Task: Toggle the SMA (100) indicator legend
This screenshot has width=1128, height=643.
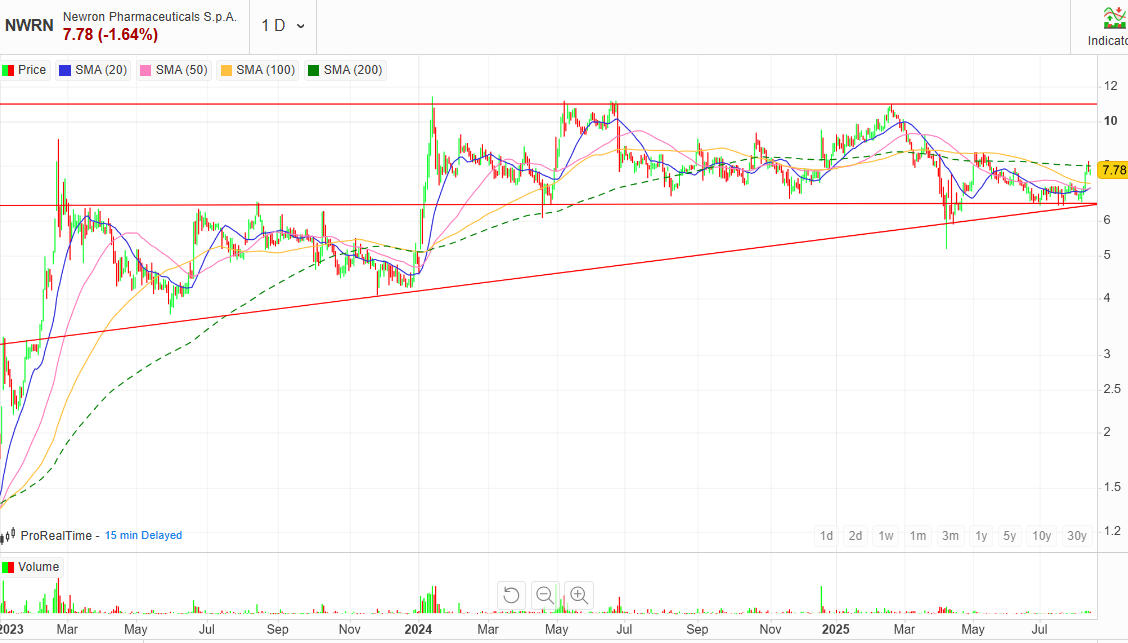Action: point(258,70)
